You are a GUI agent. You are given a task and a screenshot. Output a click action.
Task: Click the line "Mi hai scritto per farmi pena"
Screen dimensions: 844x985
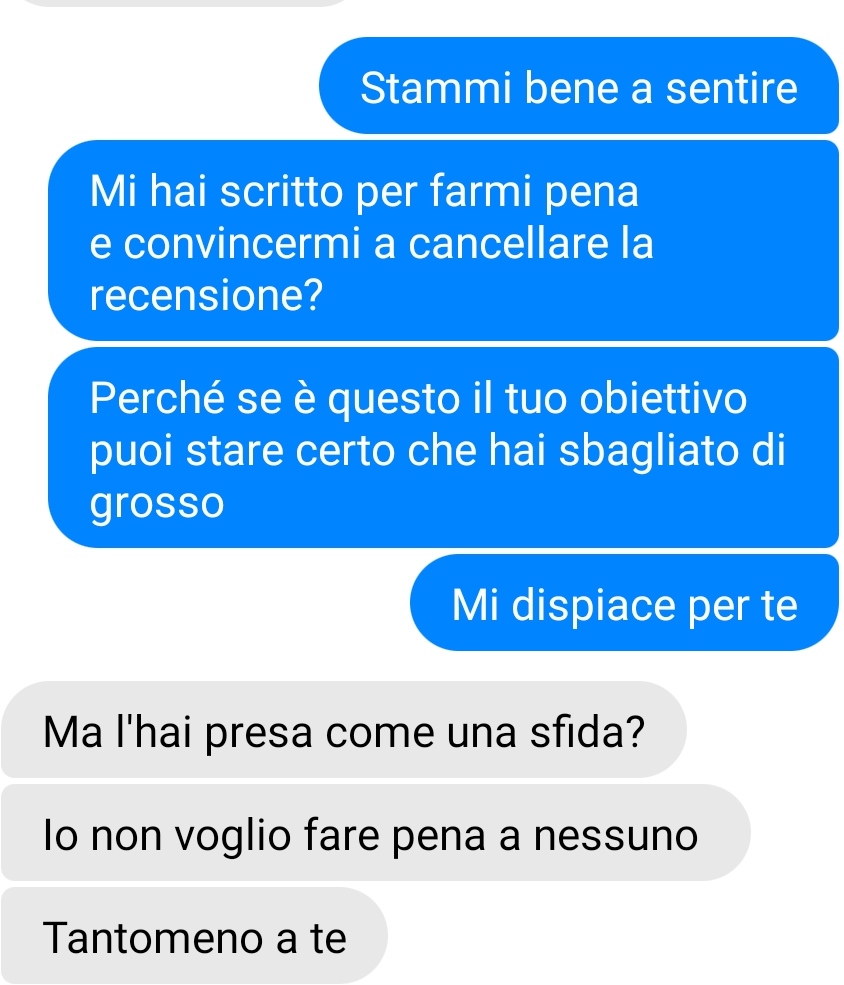[x=364, y=191]
